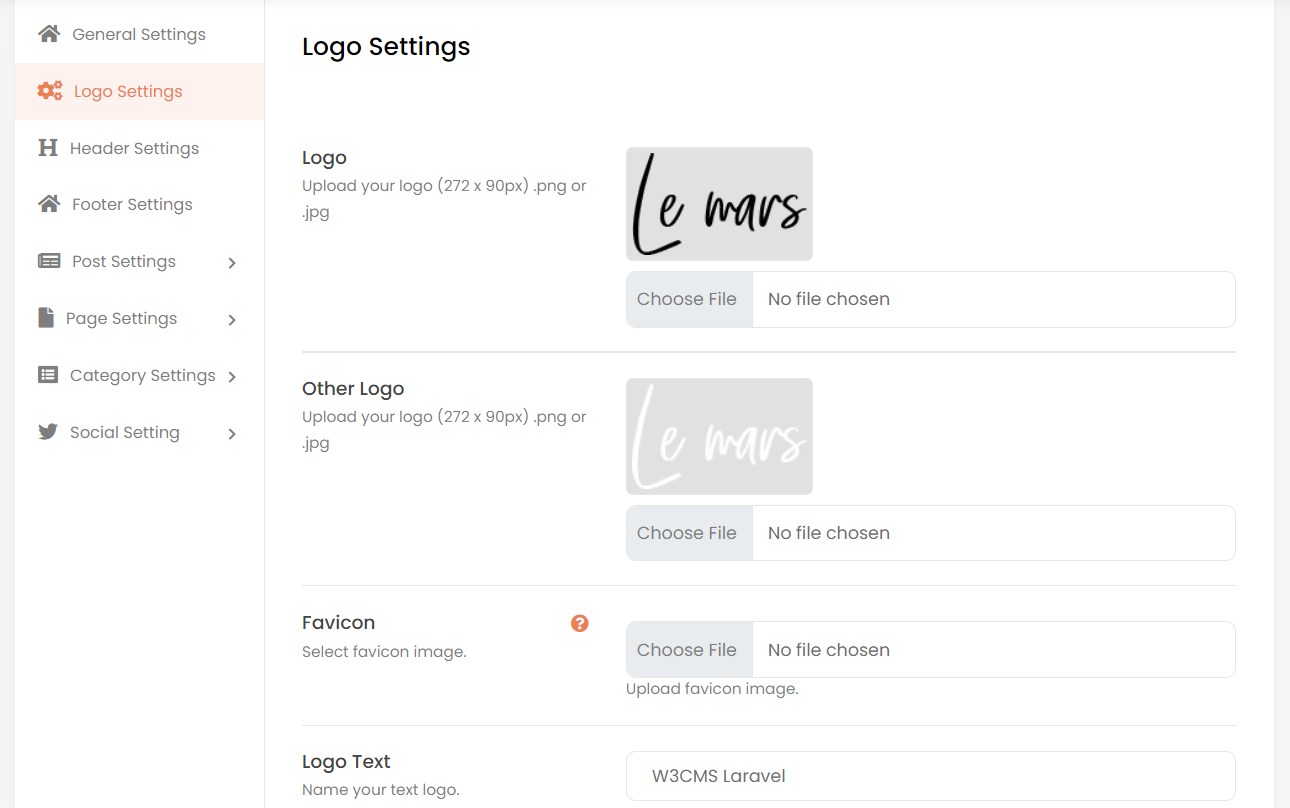The image size is (1290, 808).
Task: Click the General Settings home icon
Action: click(x=48, y=34)
